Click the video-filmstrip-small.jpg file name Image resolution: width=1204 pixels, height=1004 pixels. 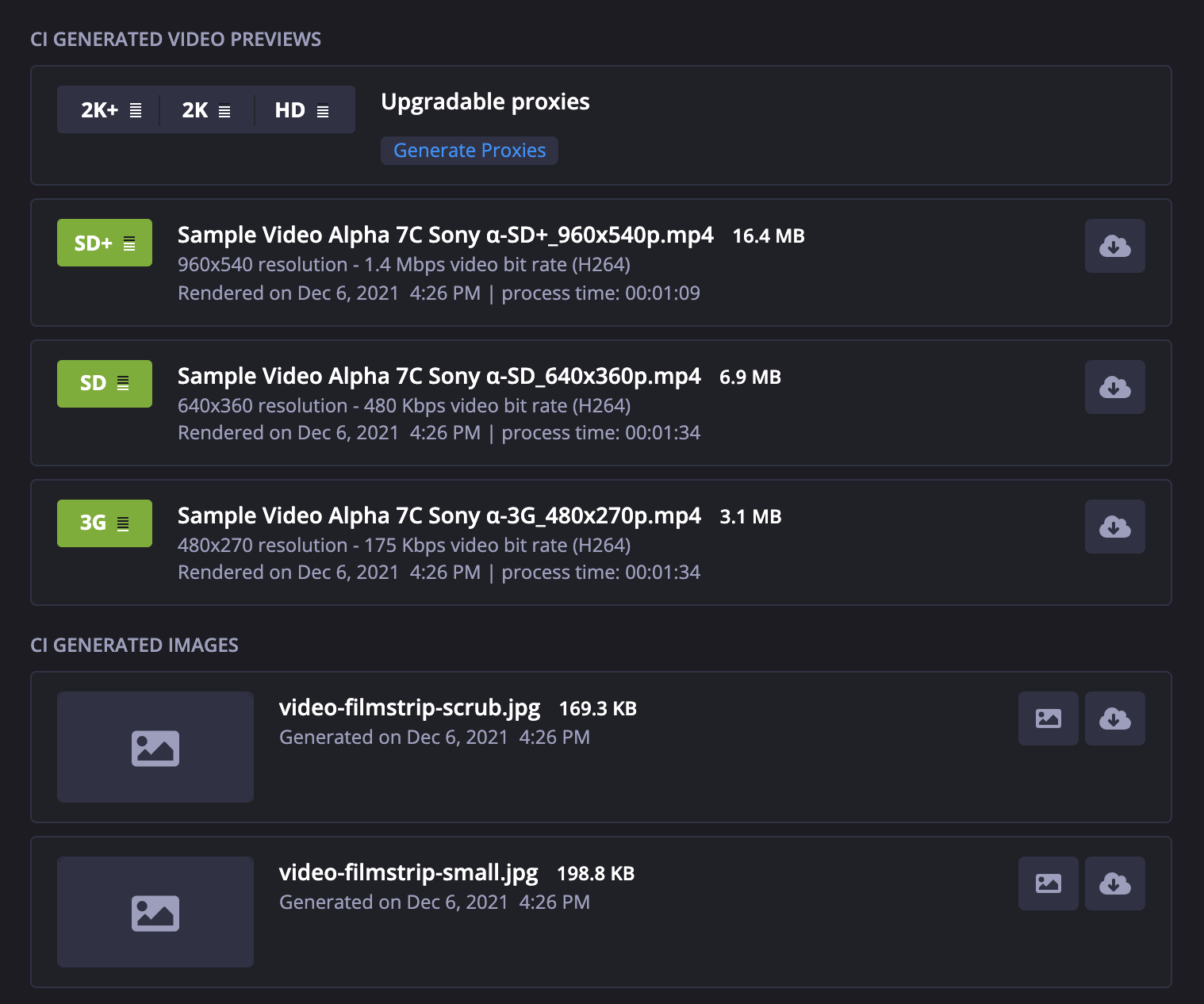click(x=408, y=872)
